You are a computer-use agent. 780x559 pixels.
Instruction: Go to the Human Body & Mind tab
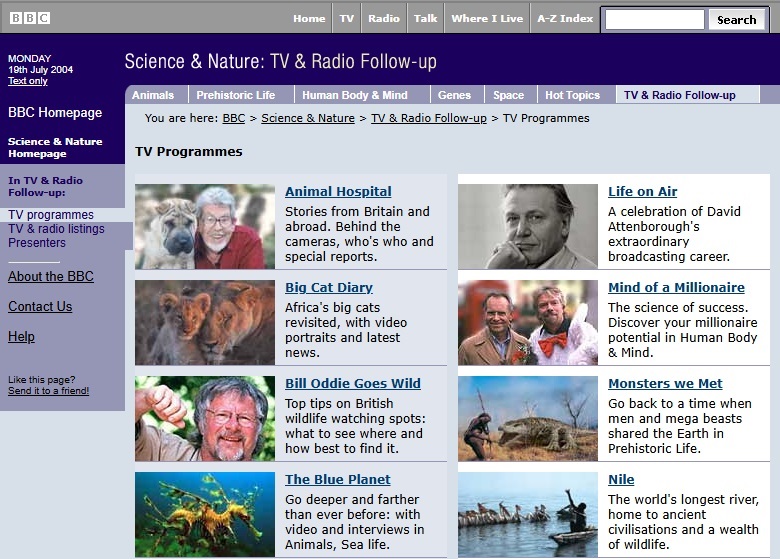[x=354, y=95]
